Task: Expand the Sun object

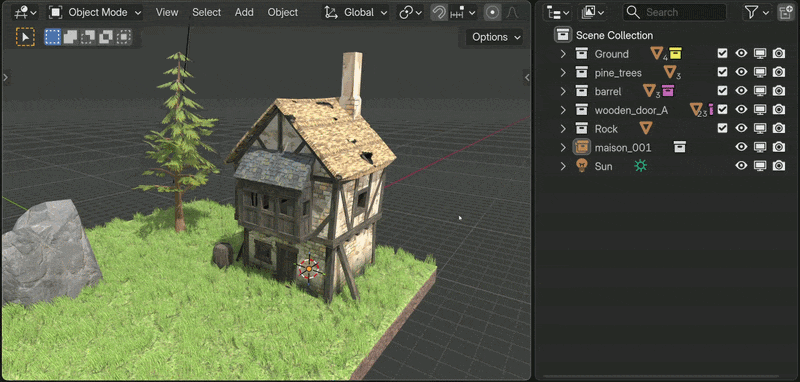Action: 563,166
